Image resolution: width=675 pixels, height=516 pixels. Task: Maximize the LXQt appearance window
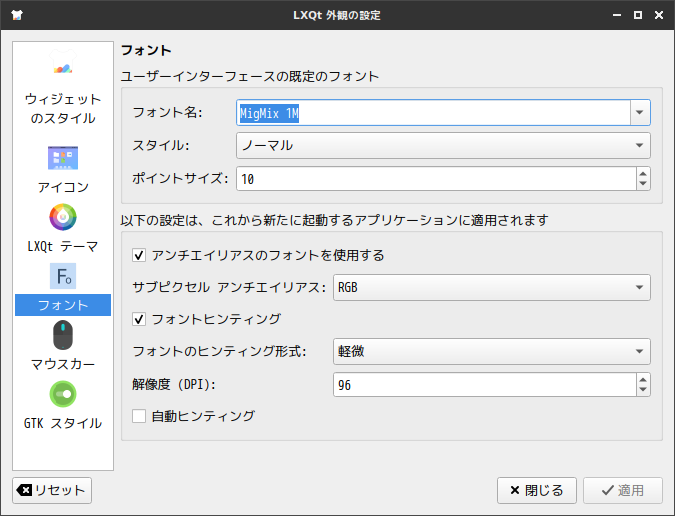pos(638,15)
